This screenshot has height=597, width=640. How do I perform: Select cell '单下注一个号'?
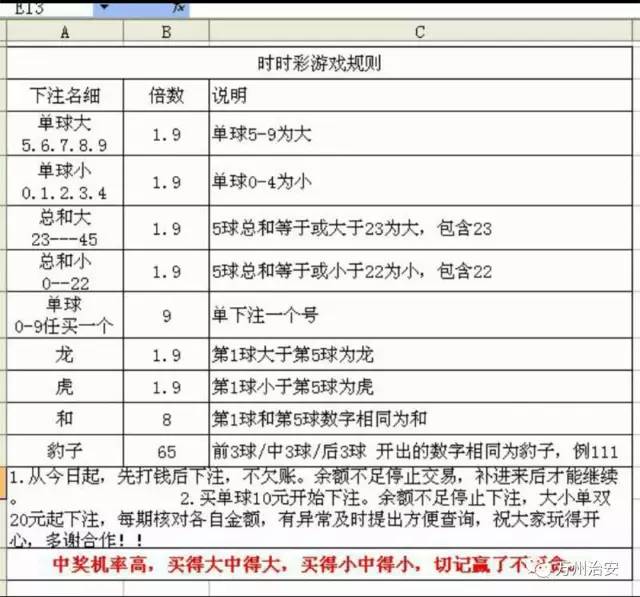[x=420, y=315]
